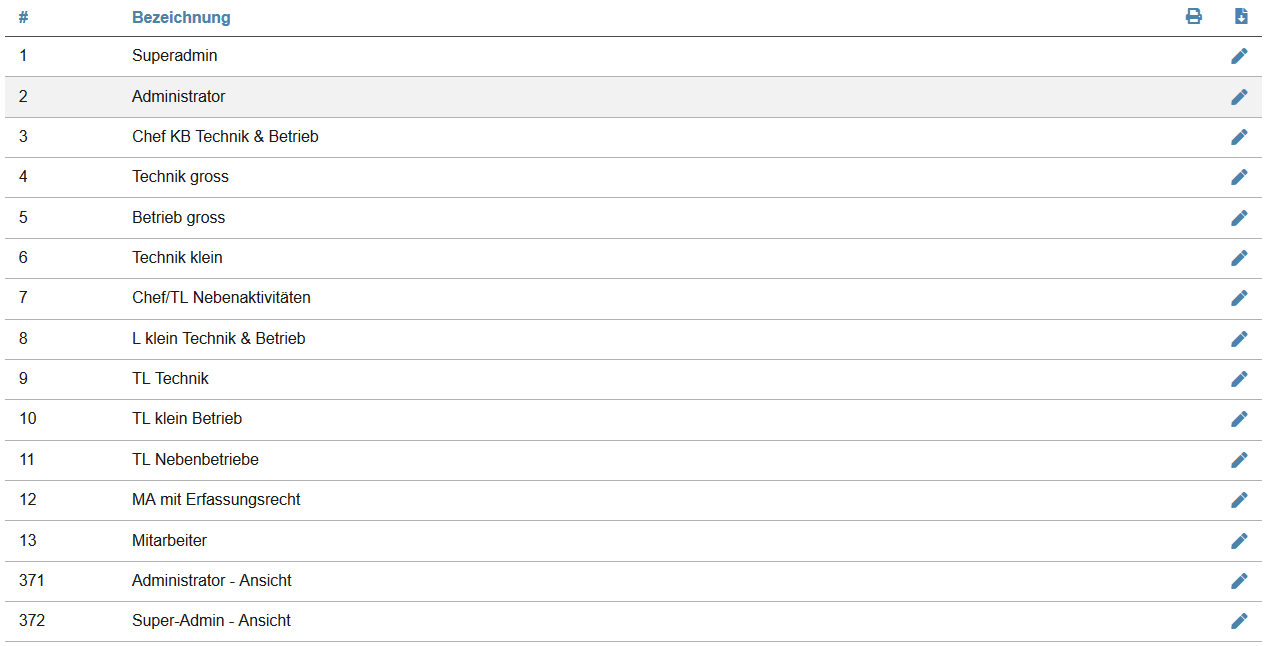Click the print icon in table header
The height and width of the screenshot is (646, 1271).
coord(1193,16)
